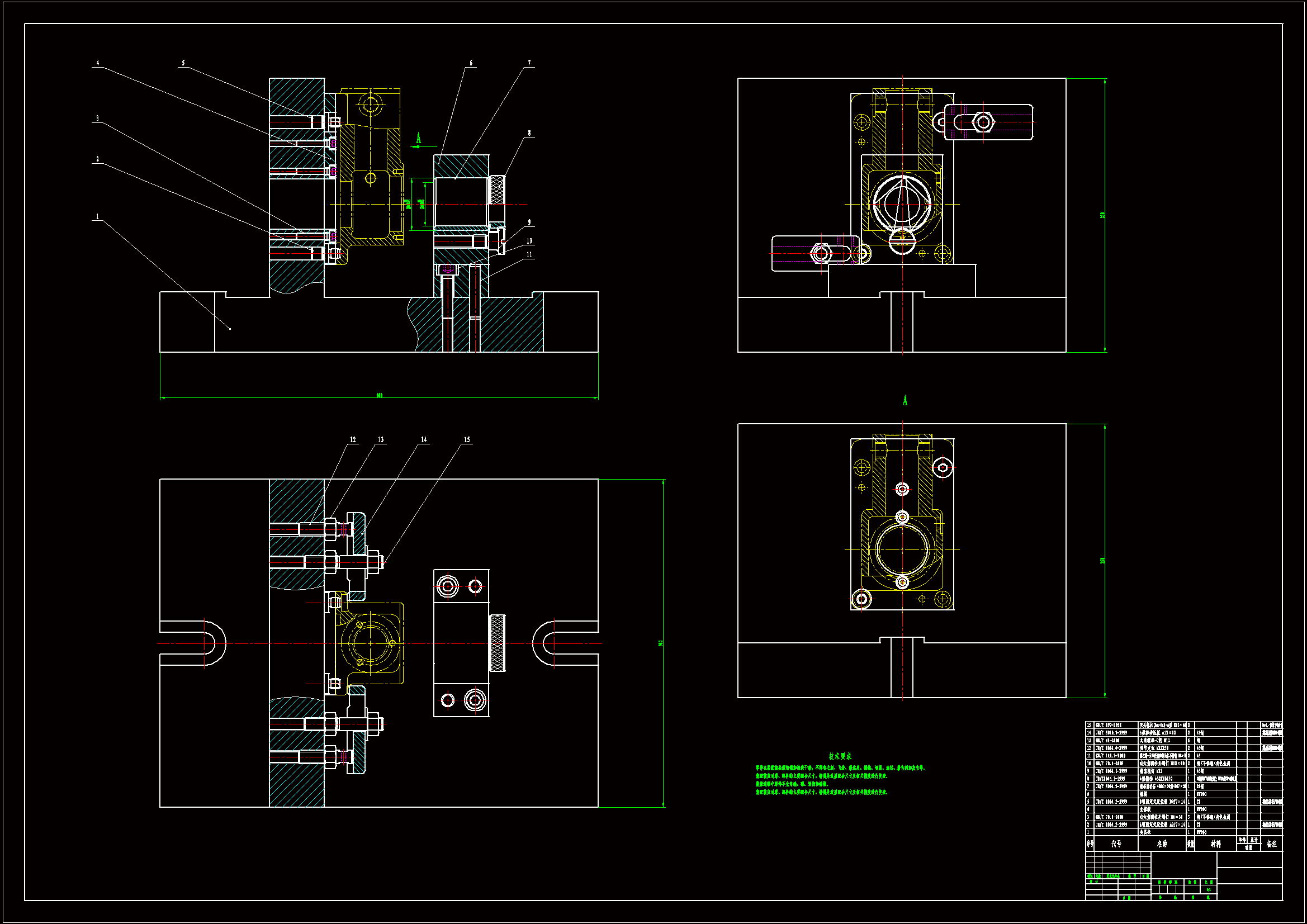Select part callout number 15 label
Screen dimensions: 1307x924
click(467, 439)
